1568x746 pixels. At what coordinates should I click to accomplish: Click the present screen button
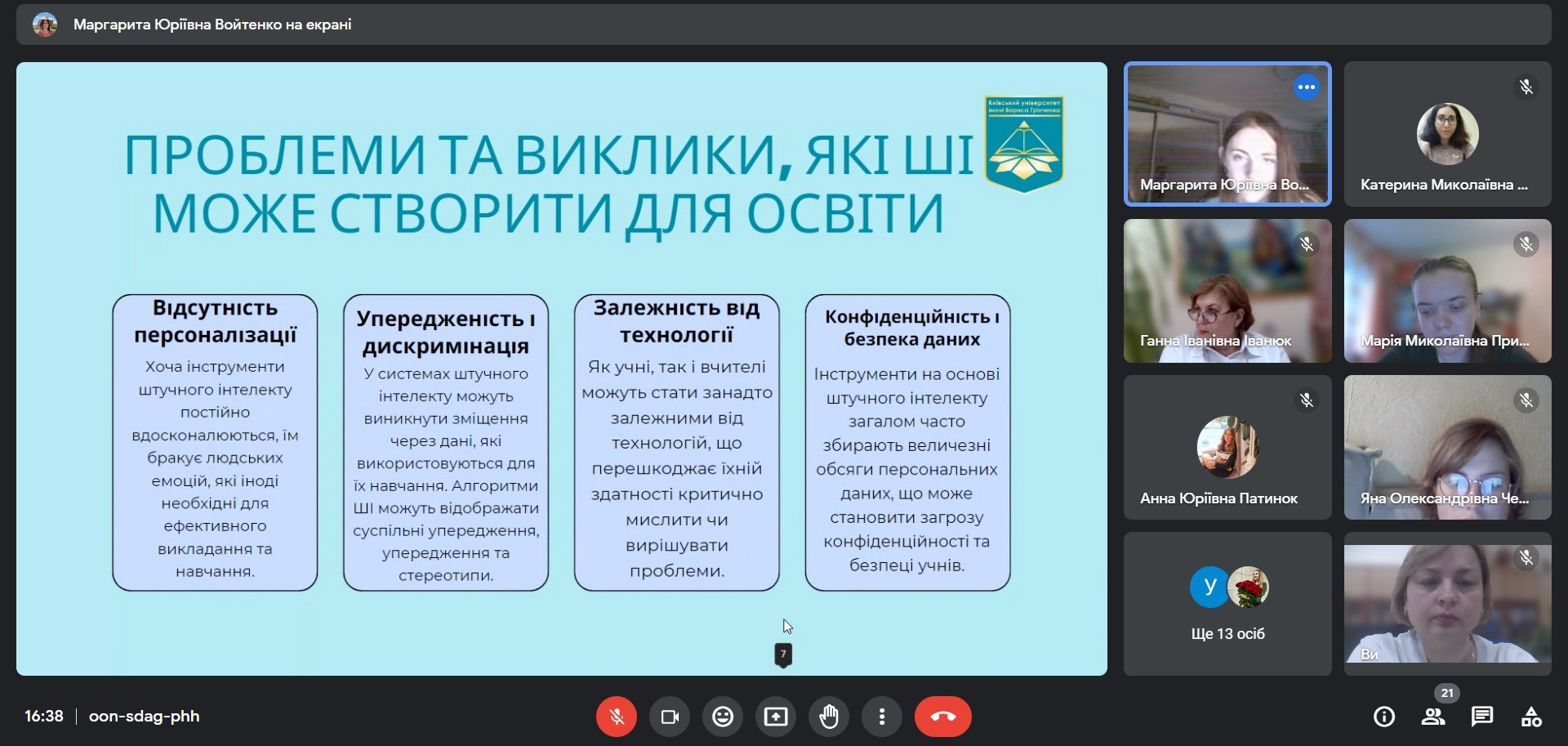[x=776, y=717]
